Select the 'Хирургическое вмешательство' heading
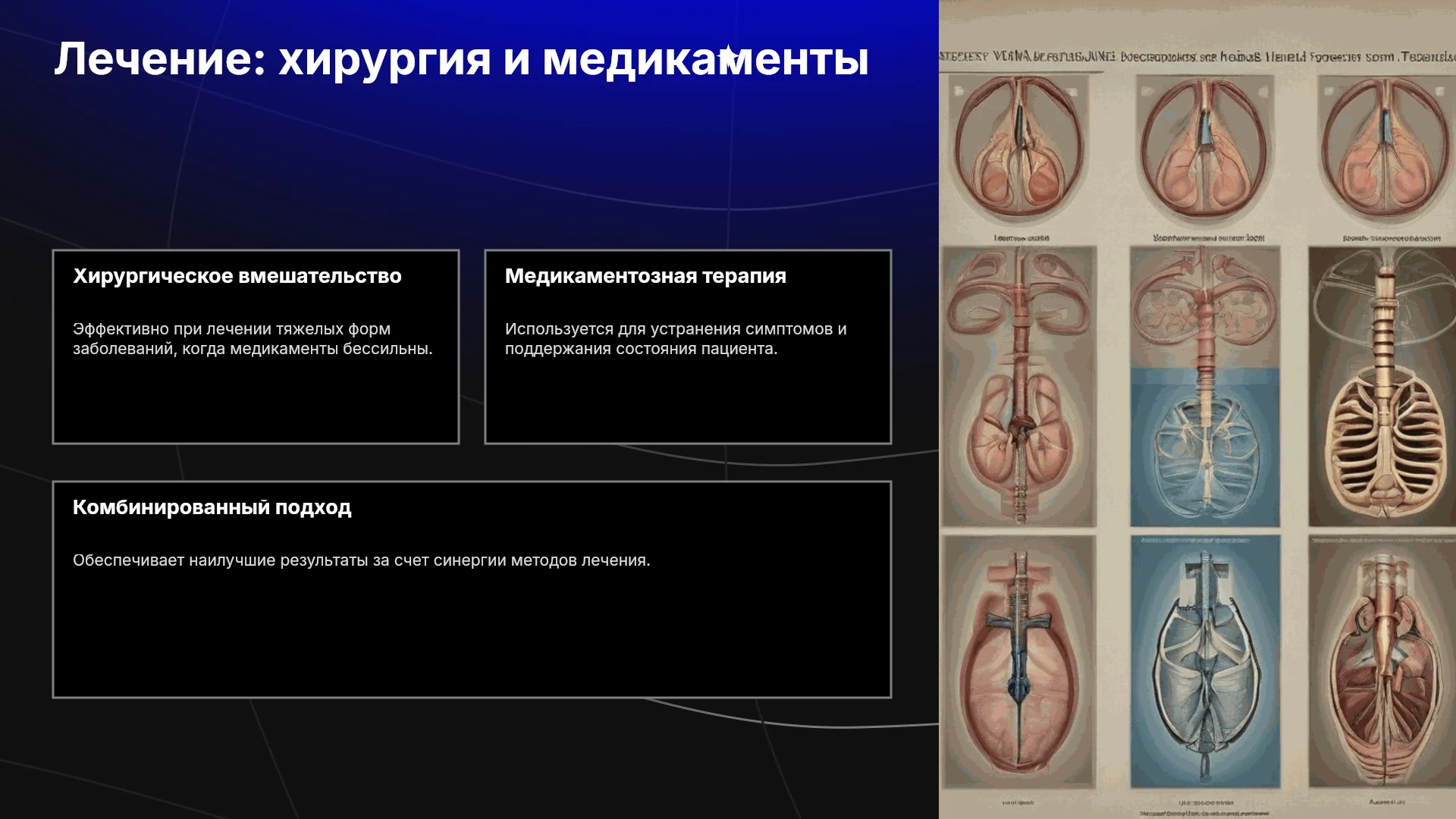 tap(237, 276)
